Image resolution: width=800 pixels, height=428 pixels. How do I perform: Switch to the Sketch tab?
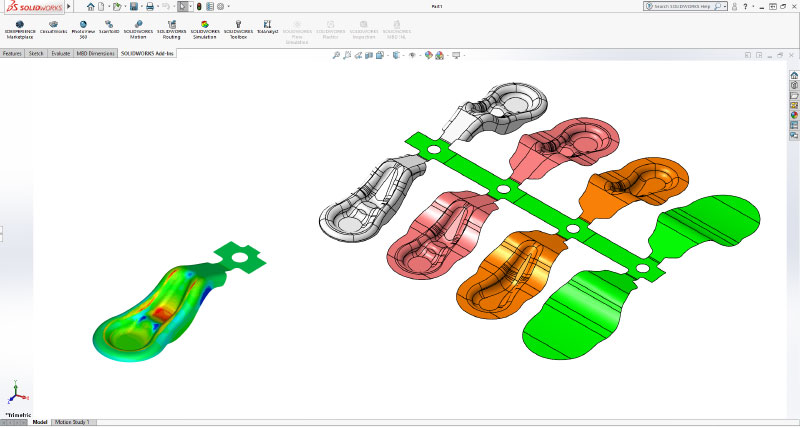pyautogui.click(x=36, y=53)
